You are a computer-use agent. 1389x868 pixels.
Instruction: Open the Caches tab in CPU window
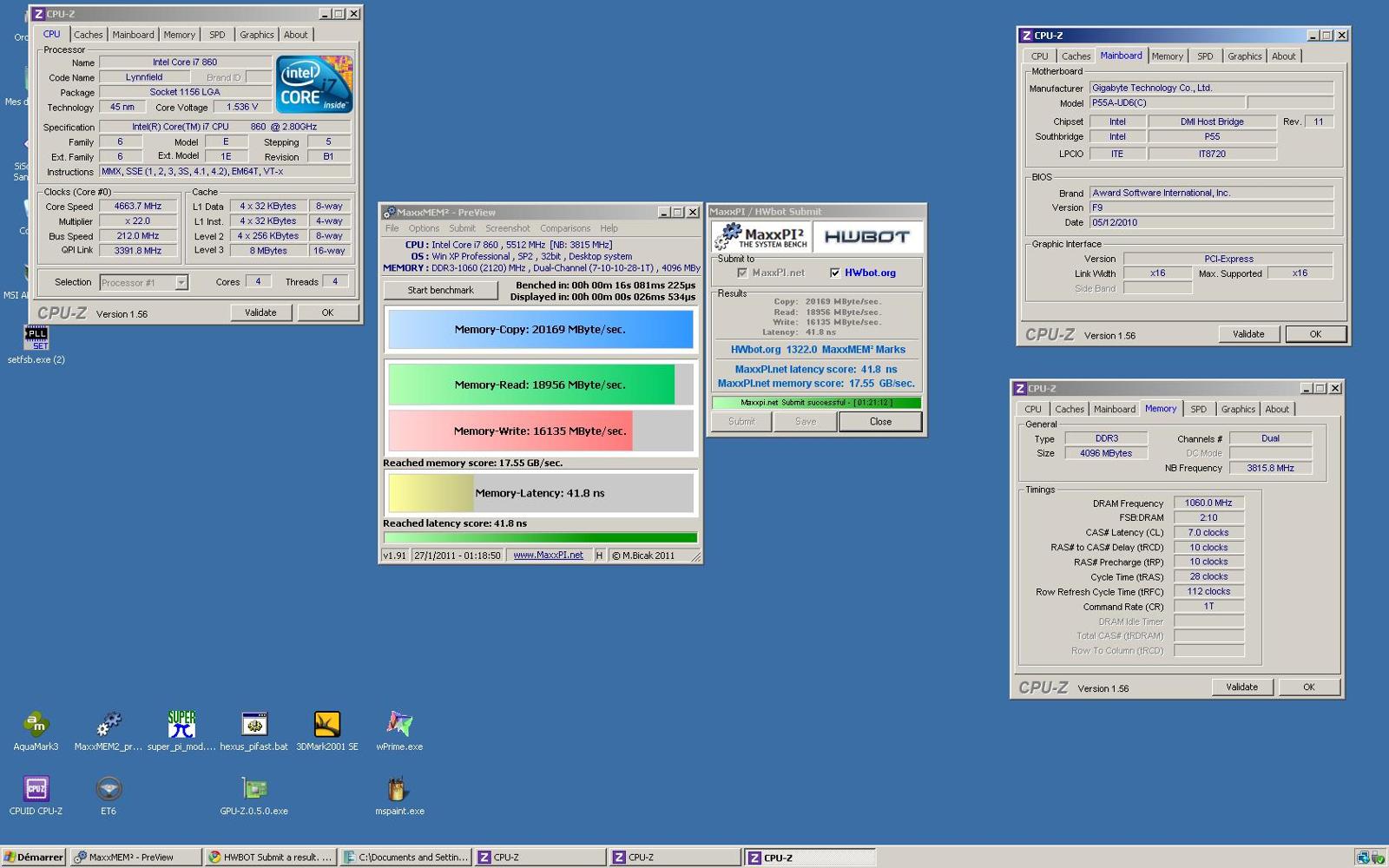88,35
